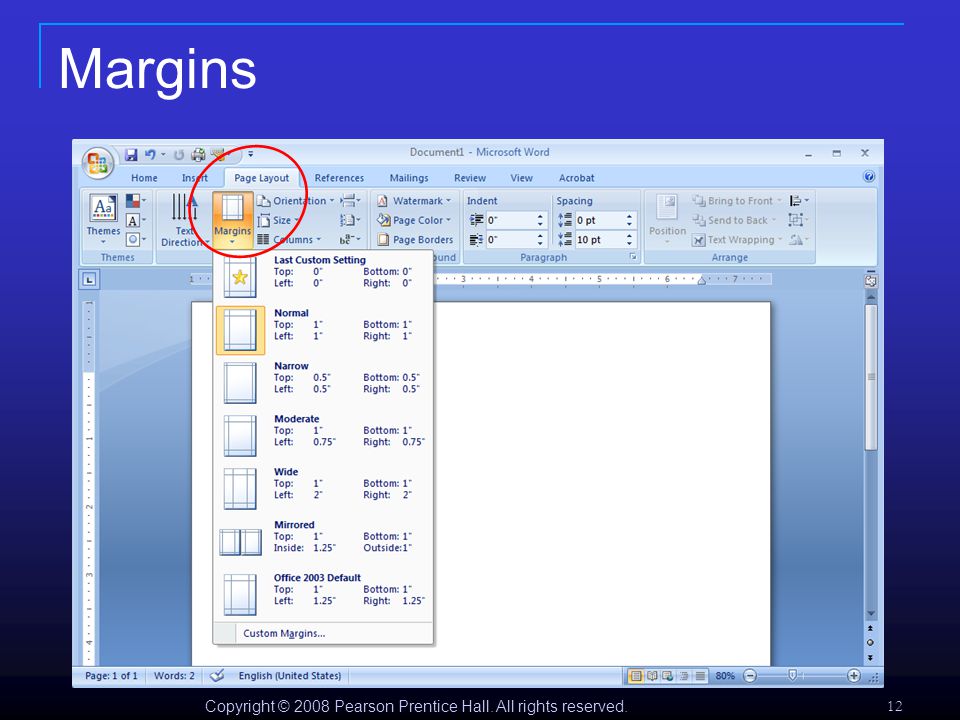The height and width of the screenshot is (720, 960).
Task: Save document via Quick Access icon
Action: (x=131, y=155)
